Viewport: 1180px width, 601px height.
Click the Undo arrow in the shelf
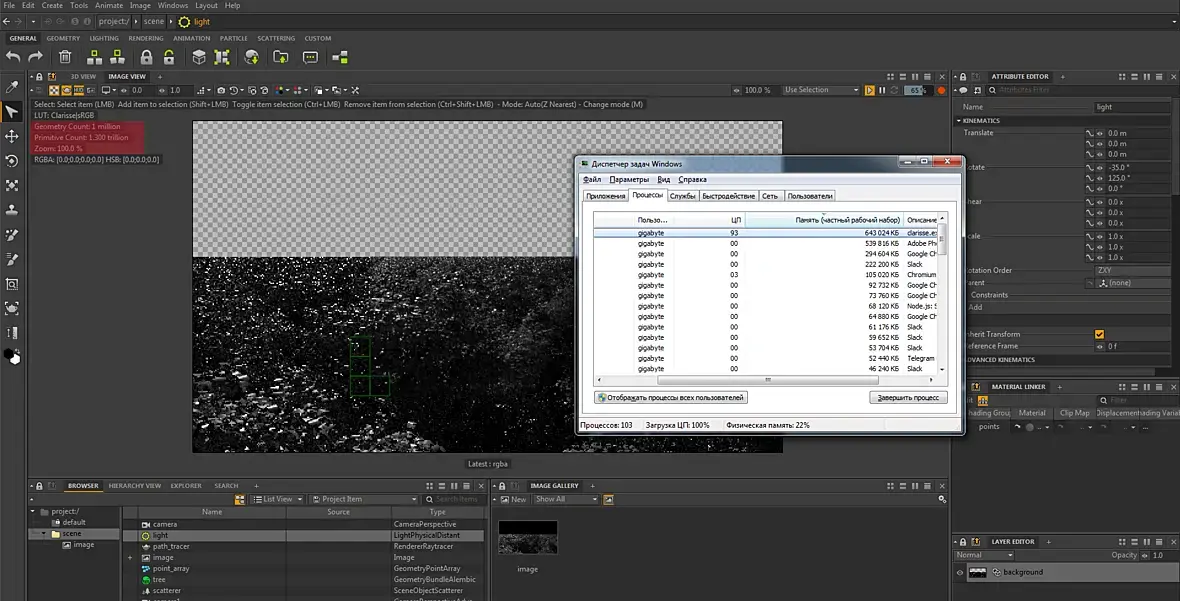(13, 56)
